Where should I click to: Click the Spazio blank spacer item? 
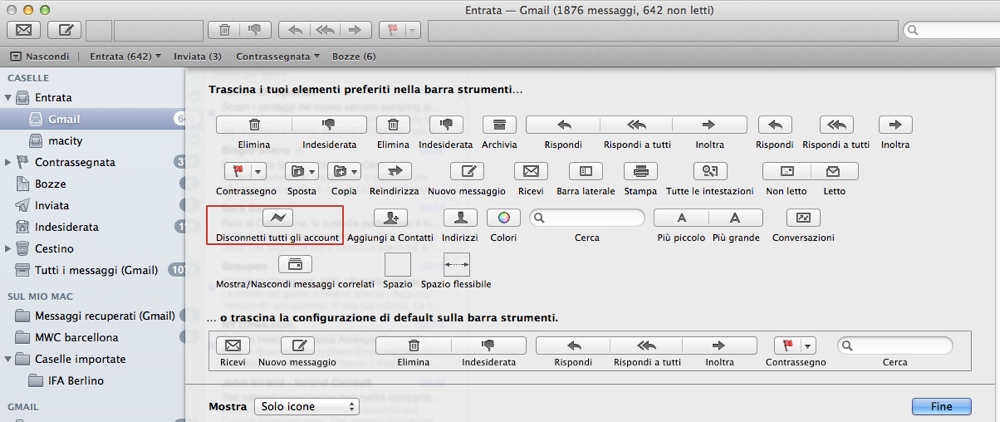[x=397, y=265]
